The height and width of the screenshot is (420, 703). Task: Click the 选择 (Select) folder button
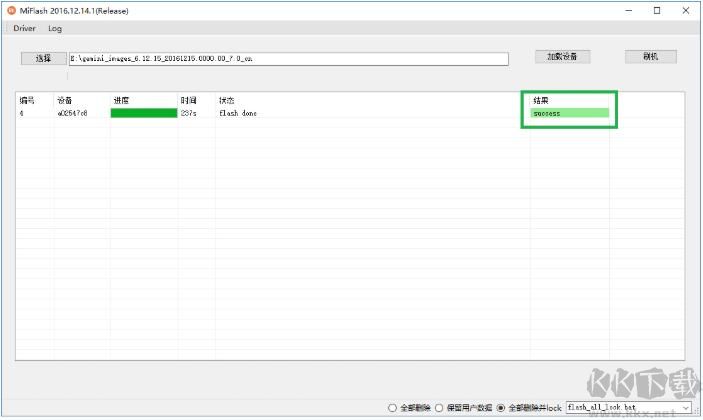[43, 58]
